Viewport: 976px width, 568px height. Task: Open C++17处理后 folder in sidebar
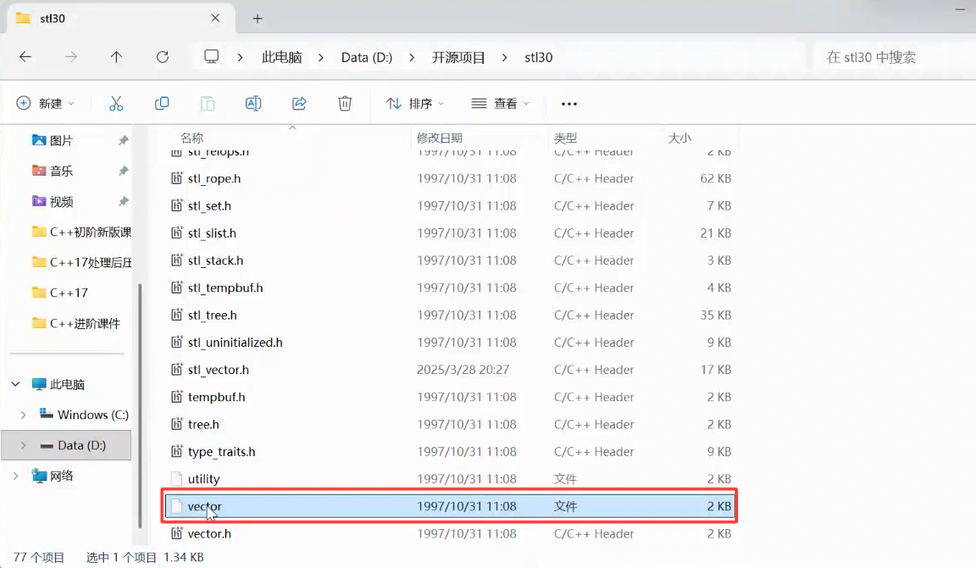point(81,263)
